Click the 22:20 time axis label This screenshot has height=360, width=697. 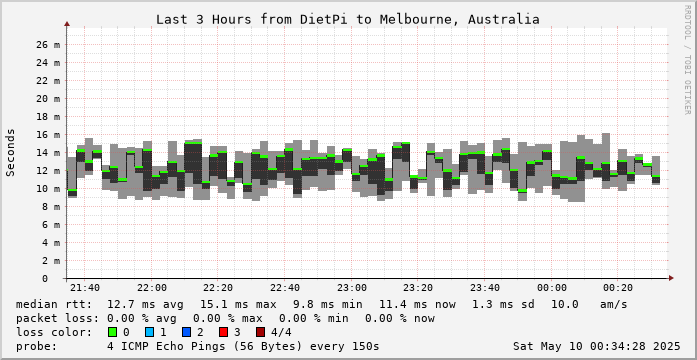pos(218,288)
